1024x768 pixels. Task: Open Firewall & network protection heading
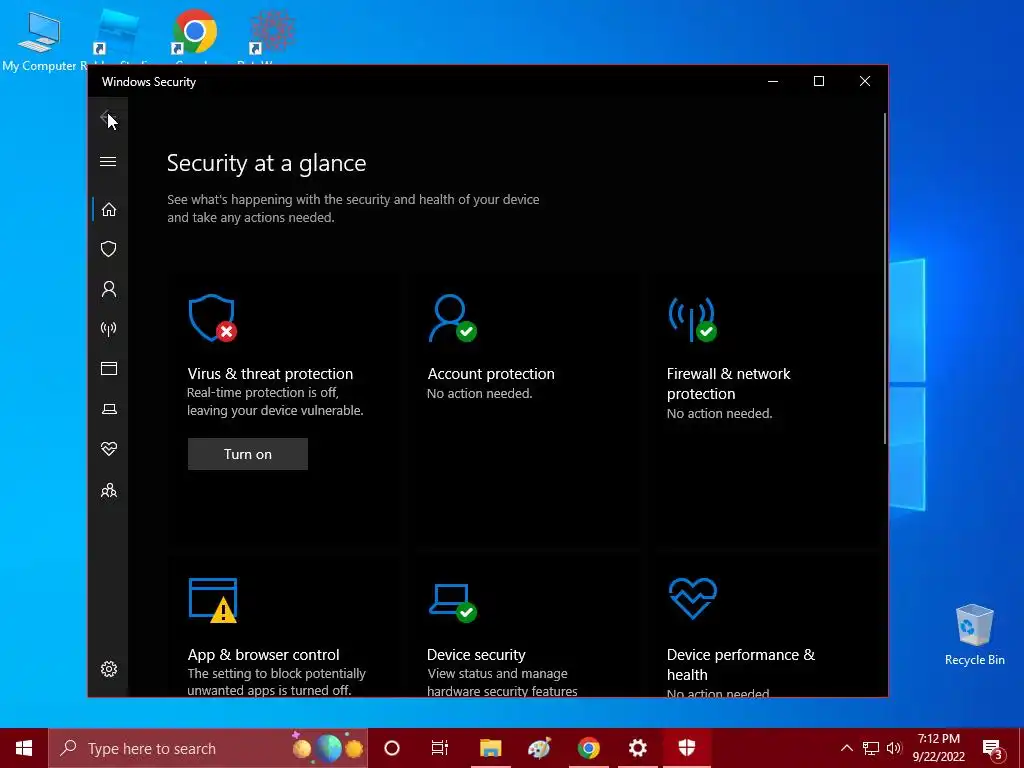point(728,383)
